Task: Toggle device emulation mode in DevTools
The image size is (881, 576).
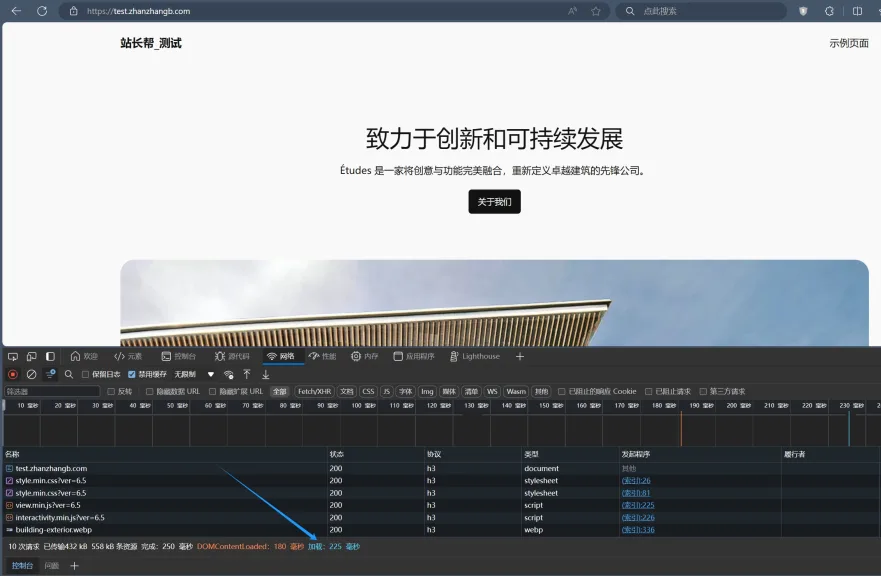Action: point(31,355)
